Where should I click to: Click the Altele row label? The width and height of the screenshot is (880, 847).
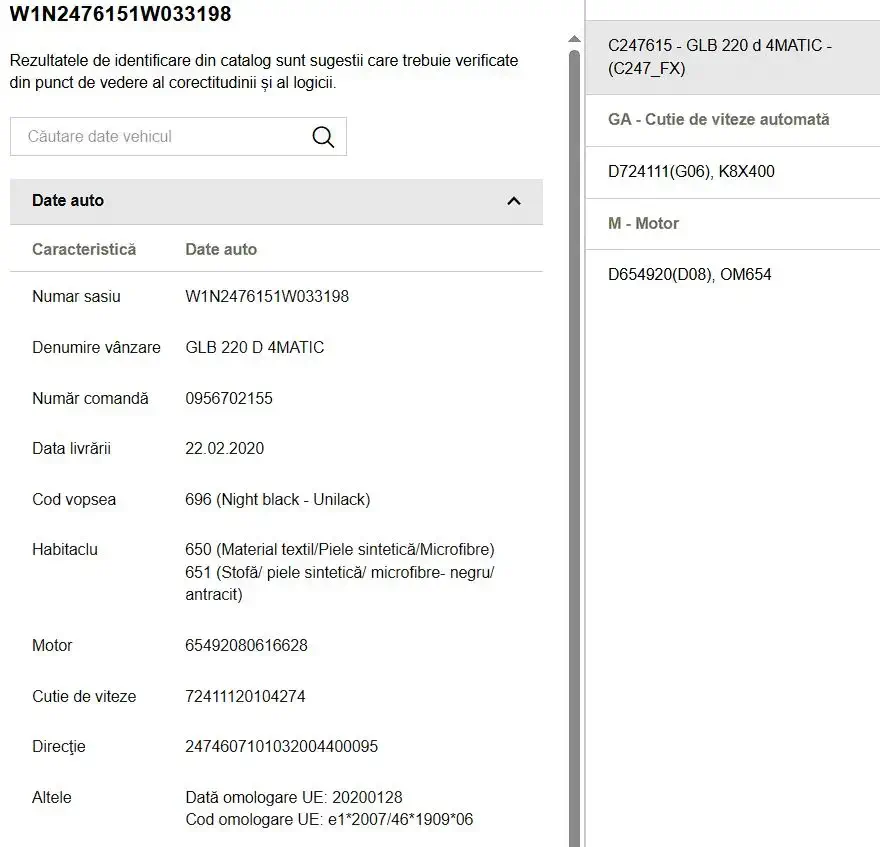[52, 798]
